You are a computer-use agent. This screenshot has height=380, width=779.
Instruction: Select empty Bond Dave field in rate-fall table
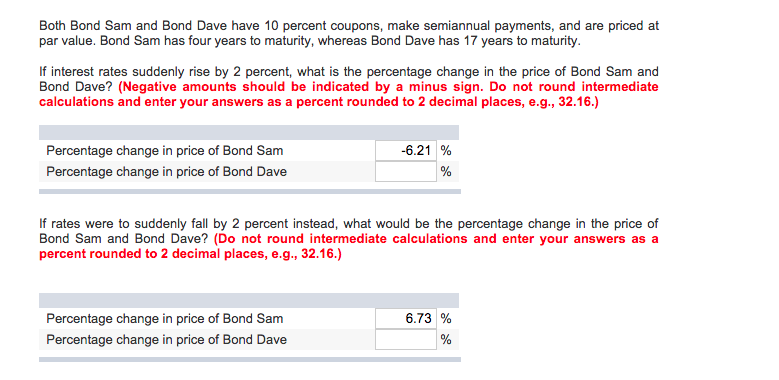[406, 340]
